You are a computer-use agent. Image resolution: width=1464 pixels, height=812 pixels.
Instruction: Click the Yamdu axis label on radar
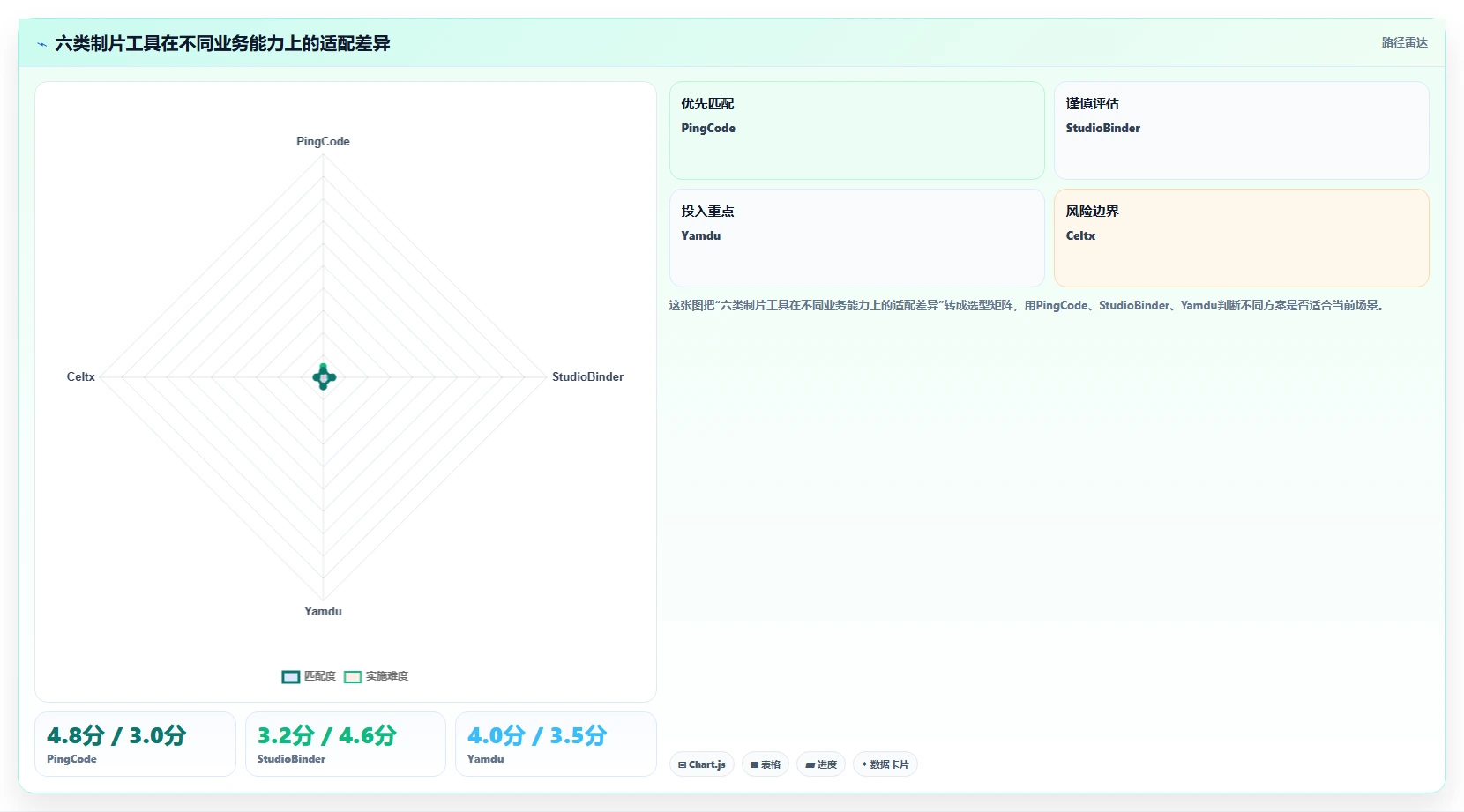coord(323,611)
